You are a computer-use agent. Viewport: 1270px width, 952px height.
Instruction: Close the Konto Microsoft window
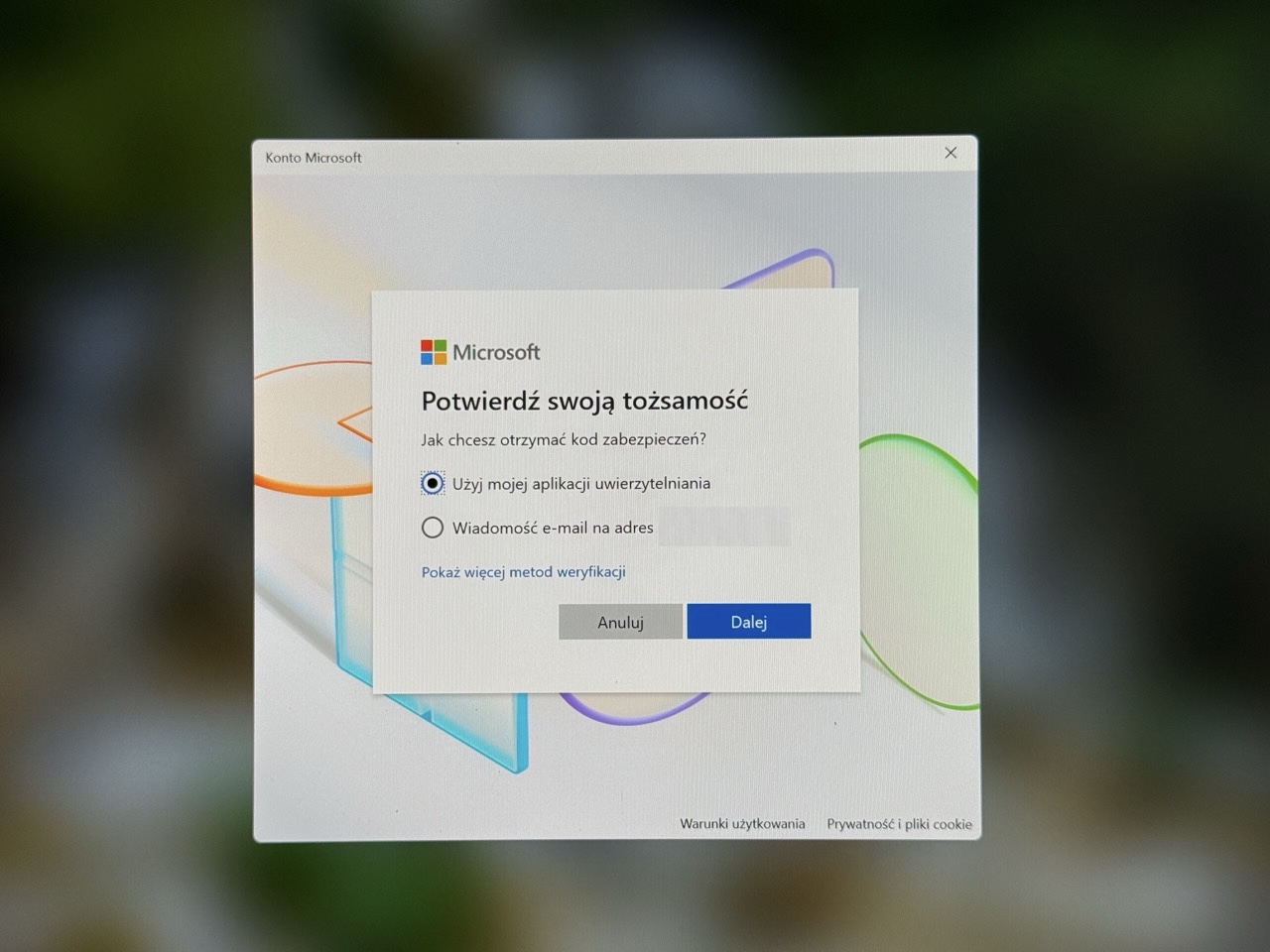click(x=951, y=153)
